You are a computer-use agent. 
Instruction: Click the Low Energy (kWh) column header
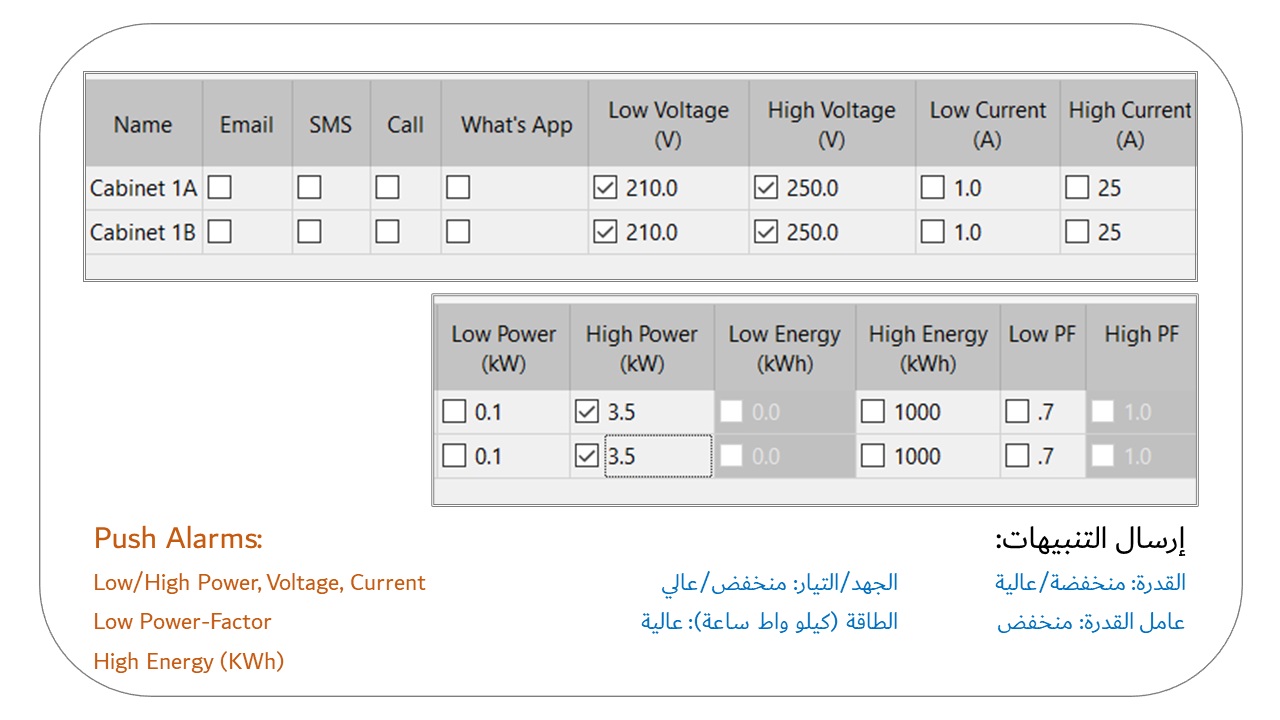(x=784, y=348)
